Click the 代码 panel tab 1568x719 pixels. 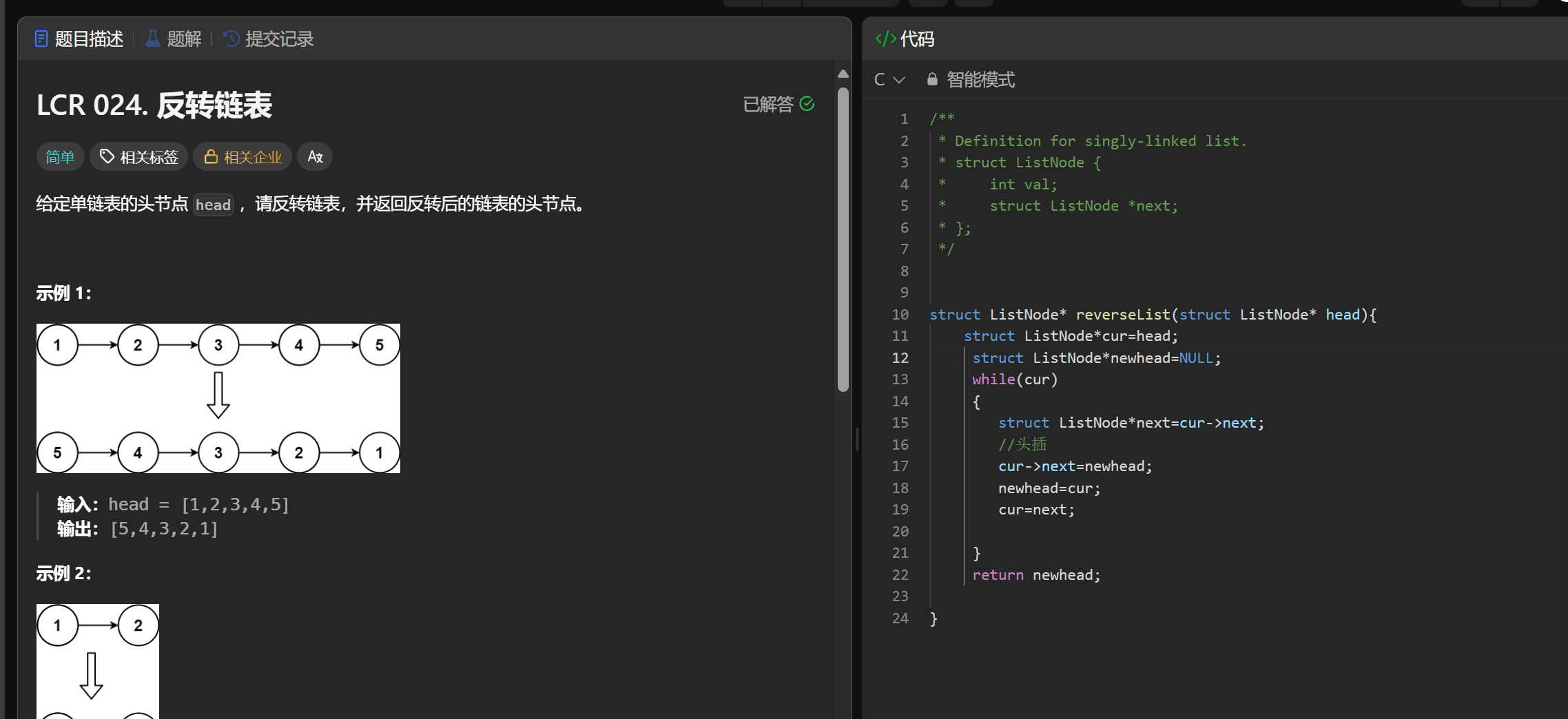(x=905, y=39)
